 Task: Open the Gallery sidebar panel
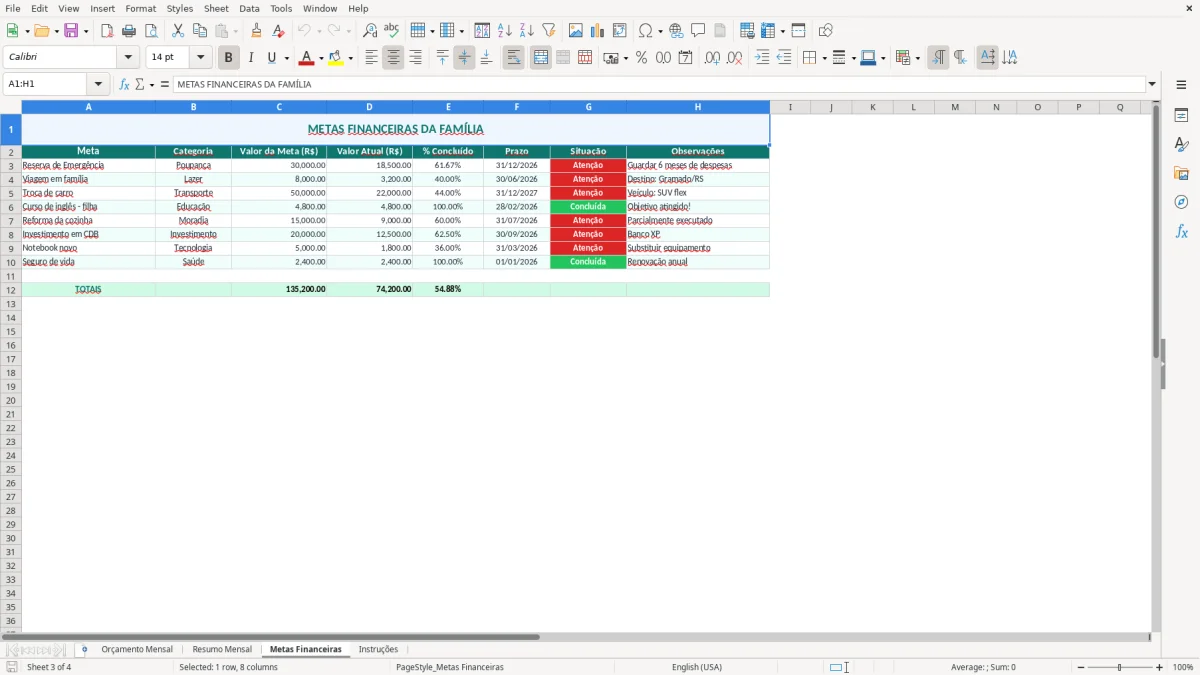click(1181, 174)
